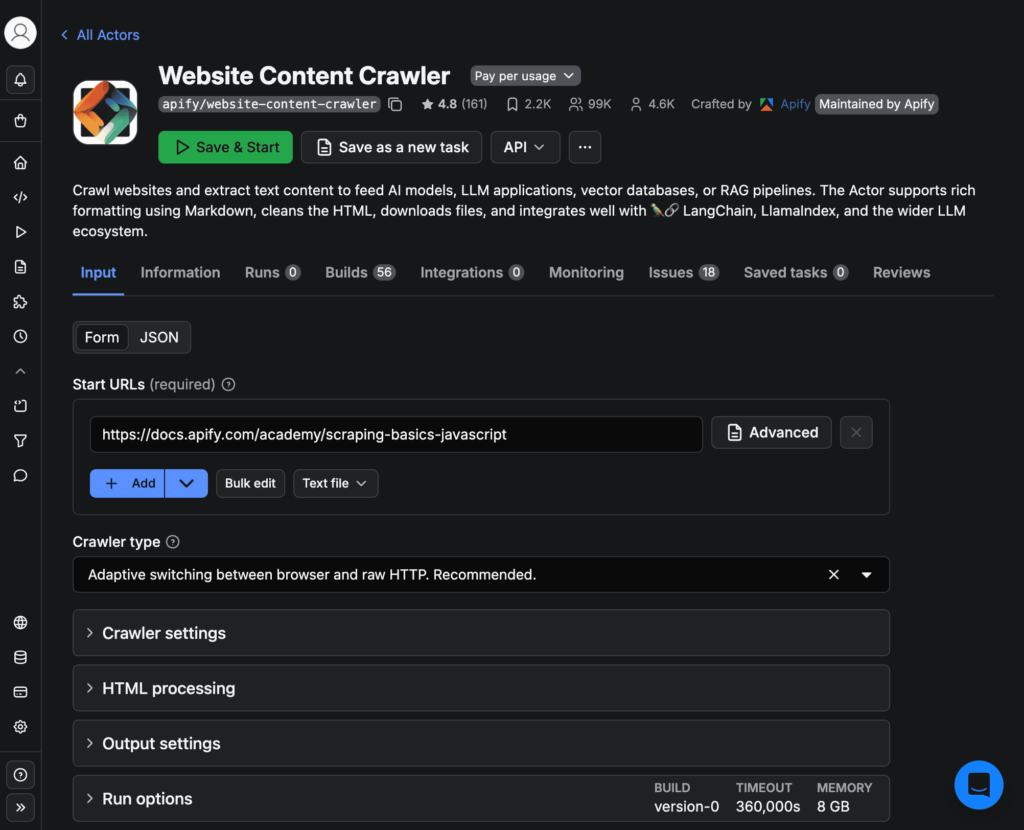This screenshot has width=1024, height=830.
Task: Click the Save & Start button
Action: (224, 147)
